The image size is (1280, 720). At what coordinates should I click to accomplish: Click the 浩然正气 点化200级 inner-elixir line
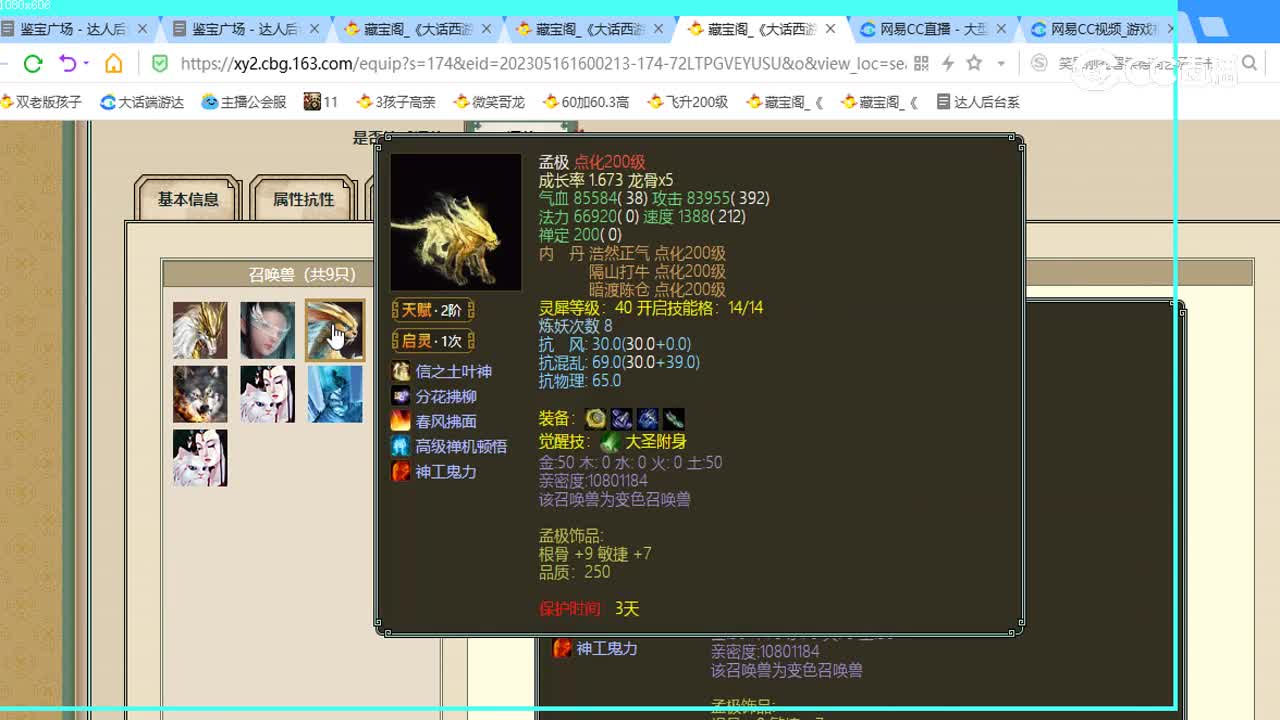pyautogui.click(x=657, y=253)
